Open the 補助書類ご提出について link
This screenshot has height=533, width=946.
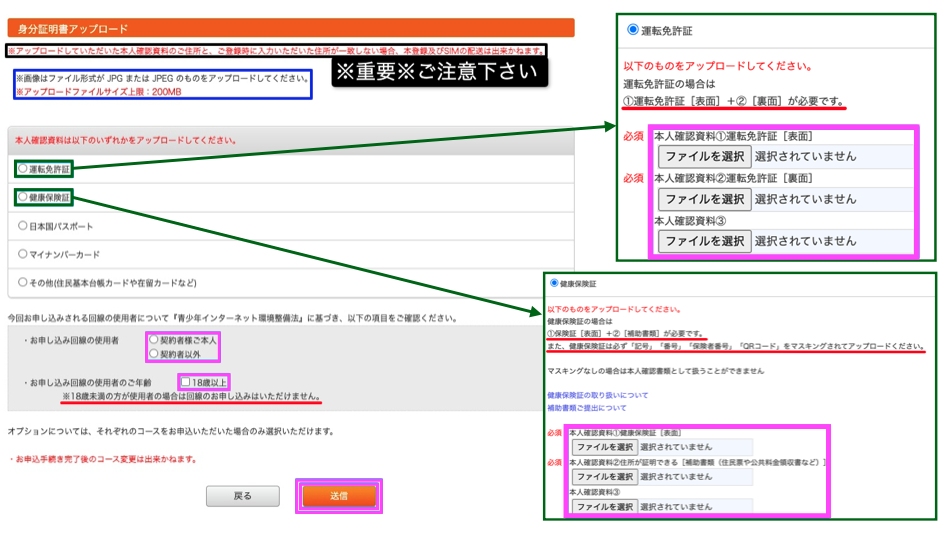586,408
